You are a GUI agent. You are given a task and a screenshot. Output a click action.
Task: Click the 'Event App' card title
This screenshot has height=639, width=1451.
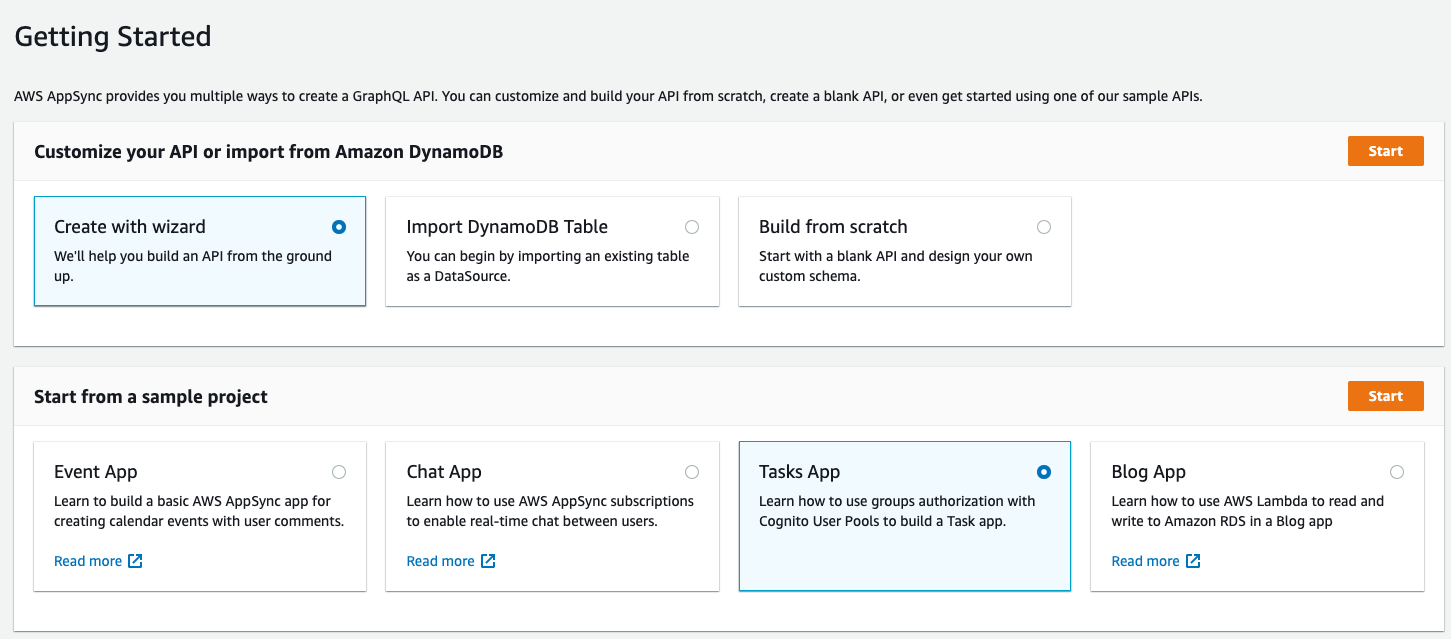coord(96,472)
